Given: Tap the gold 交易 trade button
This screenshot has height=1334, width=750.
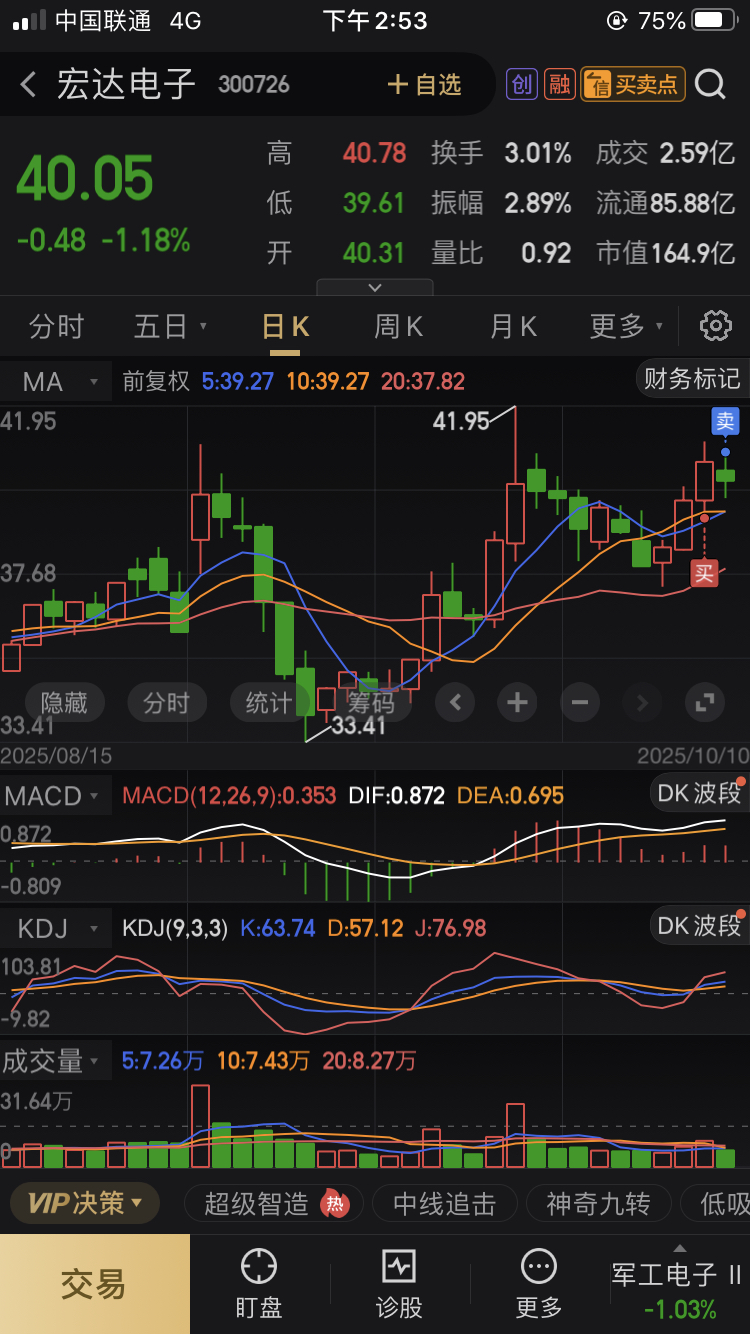Looking at the screenshot, I should pos(94,1284).
